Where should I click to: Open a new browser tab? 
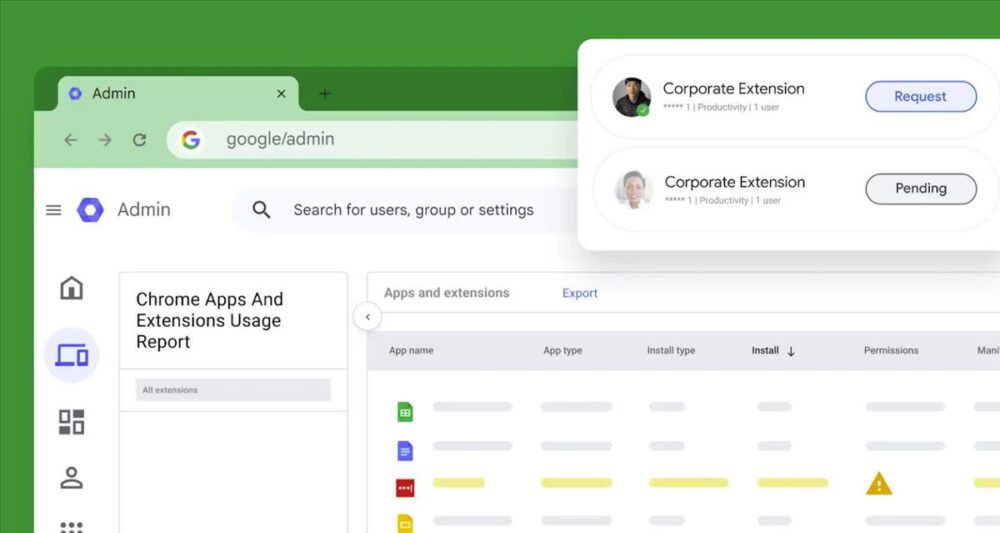(x=325, y=94)
